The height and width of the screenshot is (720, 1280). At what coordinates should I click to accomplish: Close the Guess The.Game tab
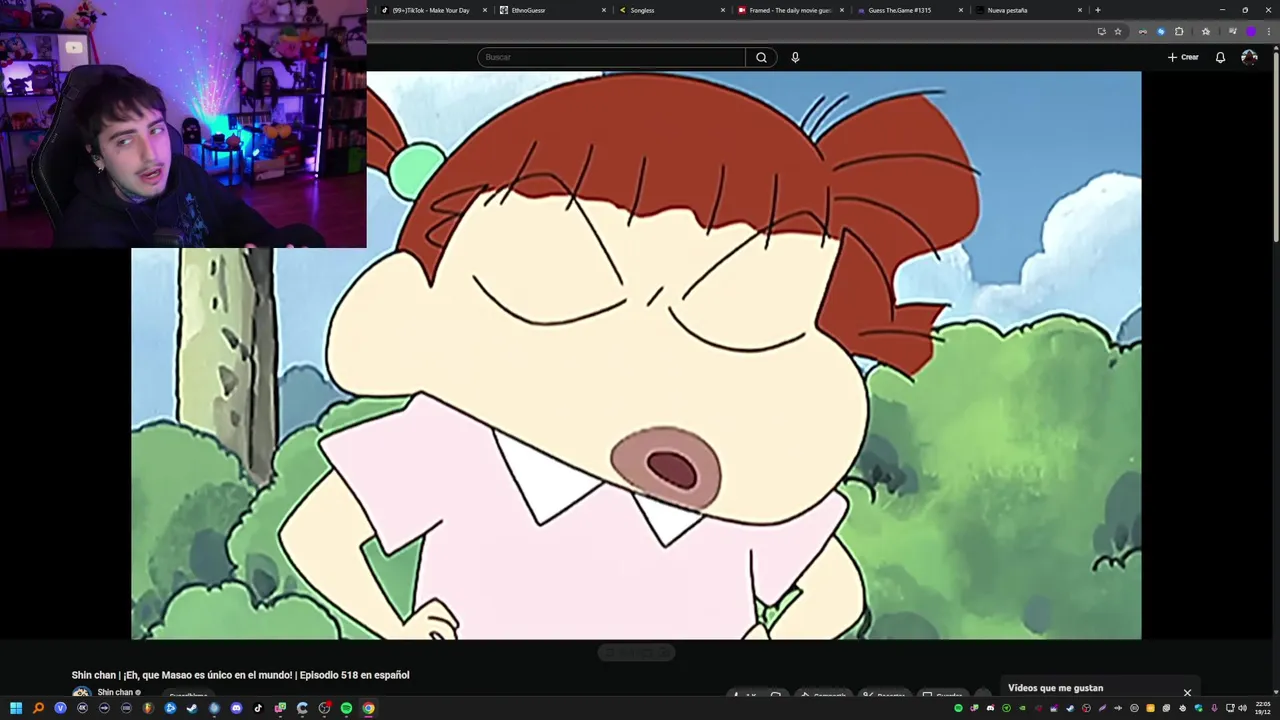click(961, 10)
